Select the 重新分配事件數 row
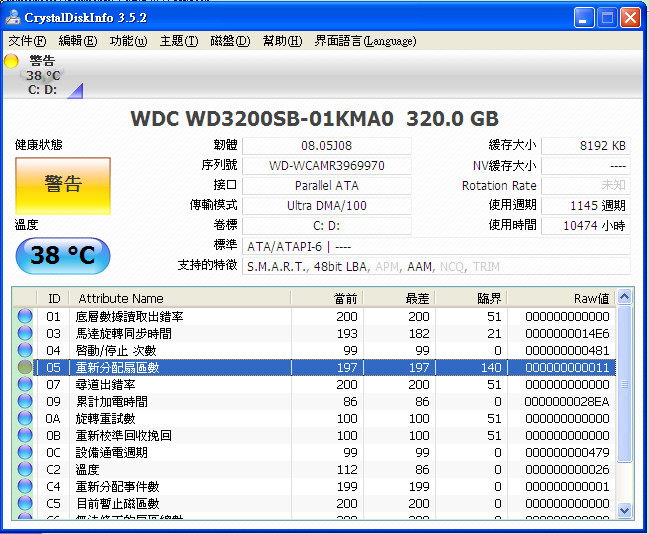 (x=315, y=486)
